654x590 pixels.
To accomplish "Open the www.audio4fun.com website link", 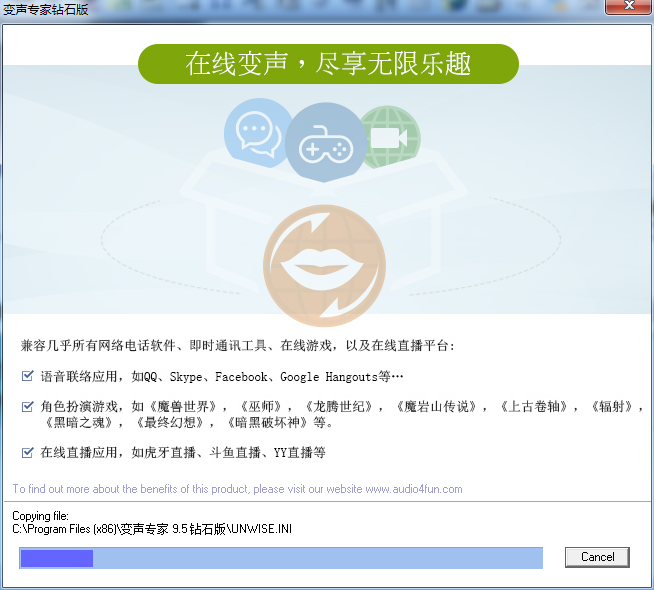I will pyautogui.click(x=414, y=489).
